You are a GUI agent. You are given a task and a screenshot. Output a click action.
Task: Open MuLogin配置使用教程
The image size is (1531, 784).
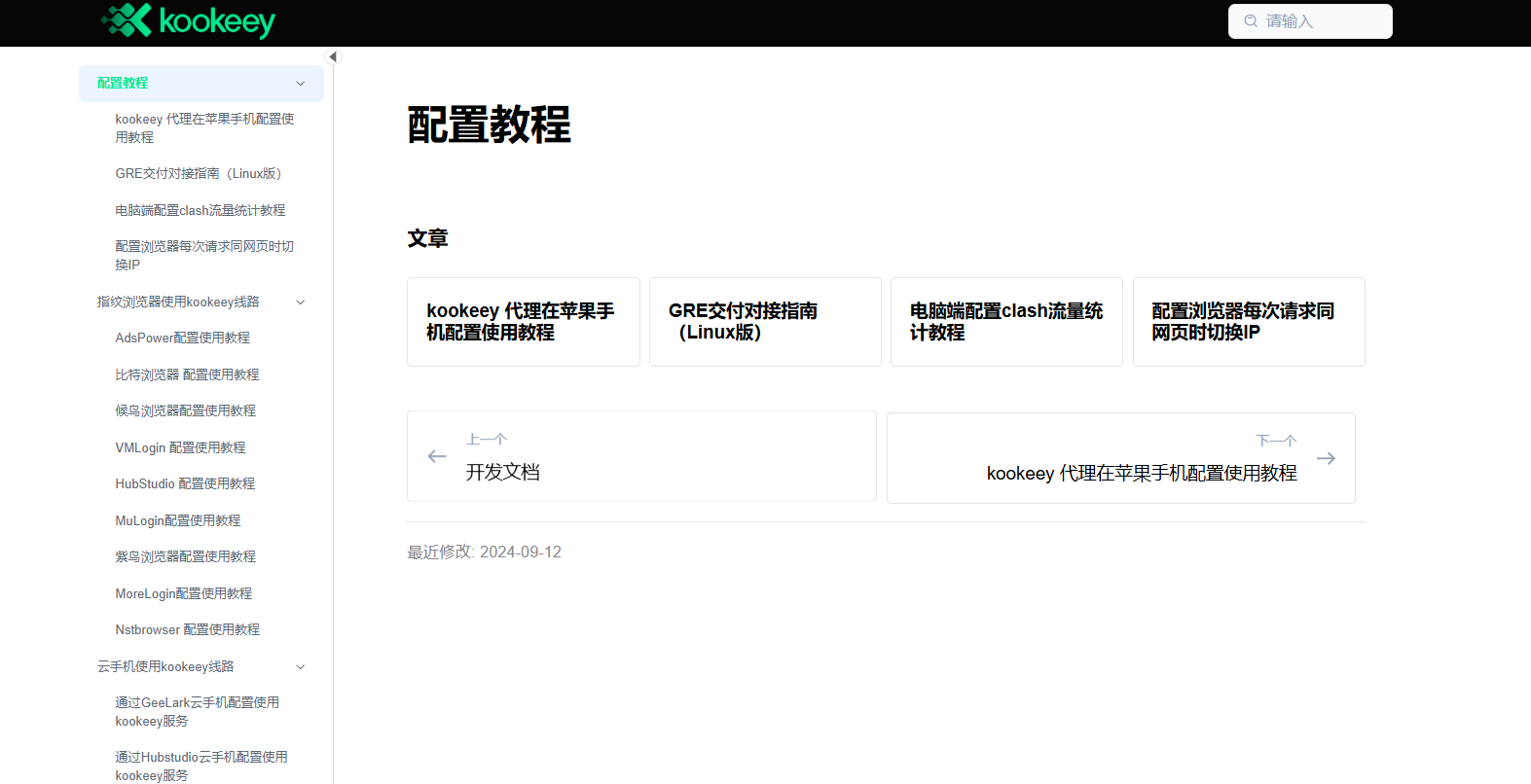coord(178,520)
